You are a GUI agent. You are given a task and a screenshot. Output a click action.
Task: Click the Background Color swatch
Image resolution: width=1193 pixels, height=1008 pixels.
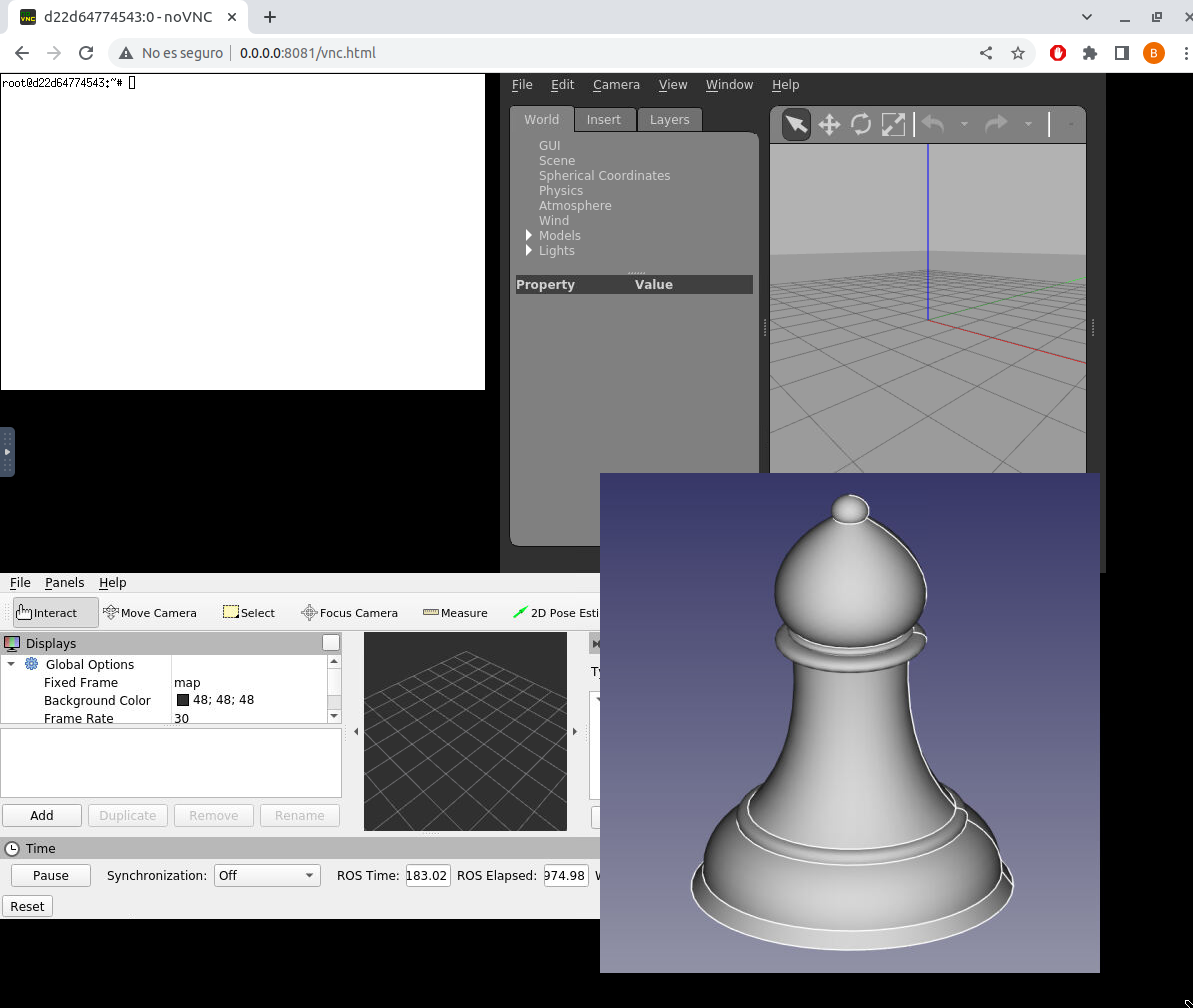(183, 700)
